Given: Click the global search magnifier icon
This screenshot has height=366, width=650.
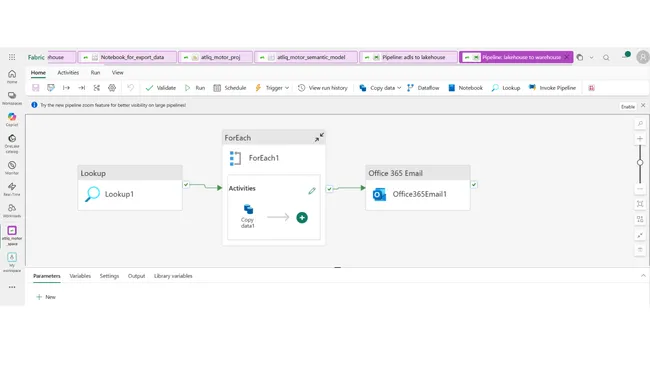Looking at the screenshot, I should pyautogui.click(x=606, y=58).
